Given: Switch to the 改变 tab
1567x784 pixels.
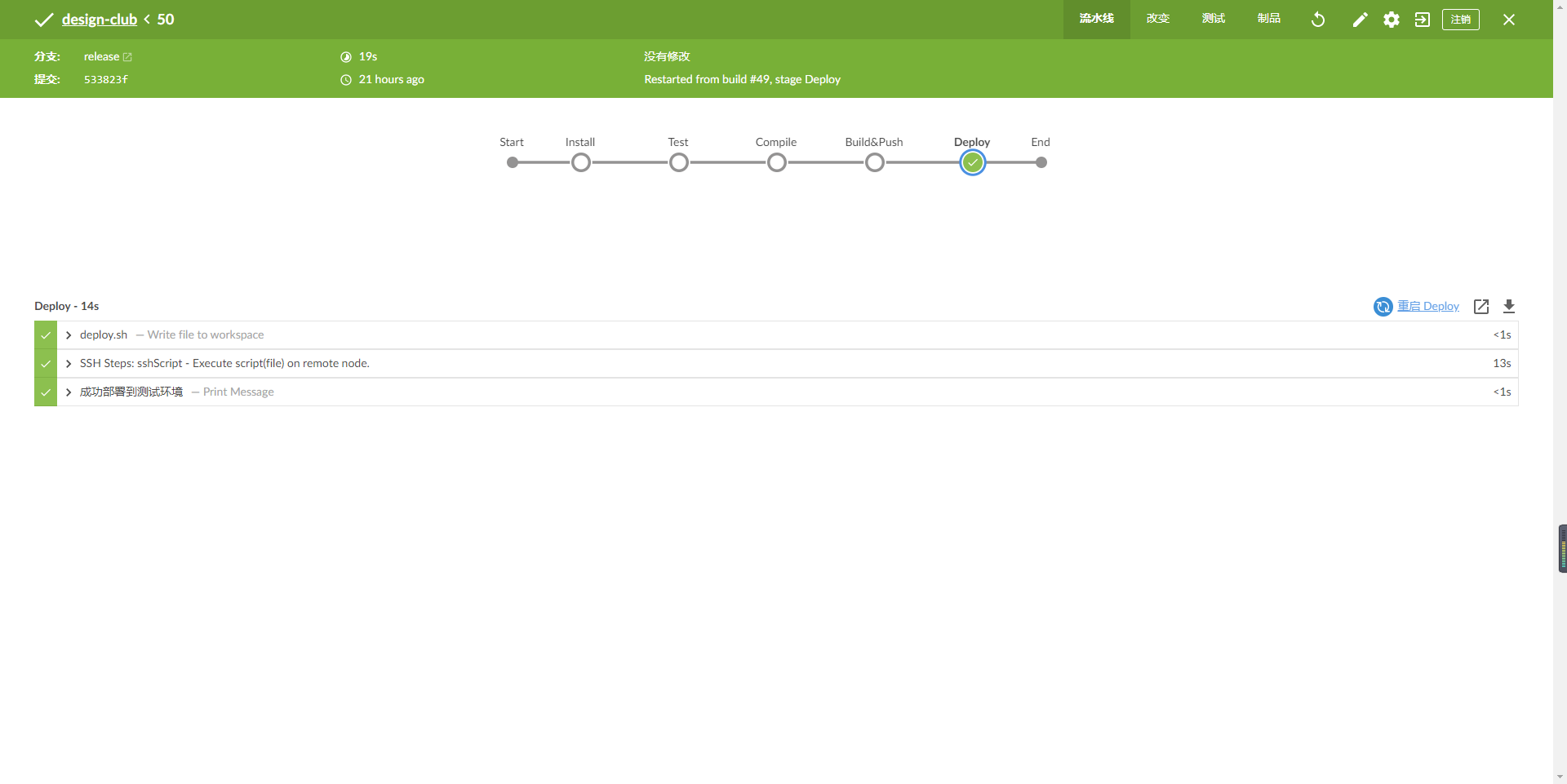Looking at the screenshot, I should pos(1157,19).
